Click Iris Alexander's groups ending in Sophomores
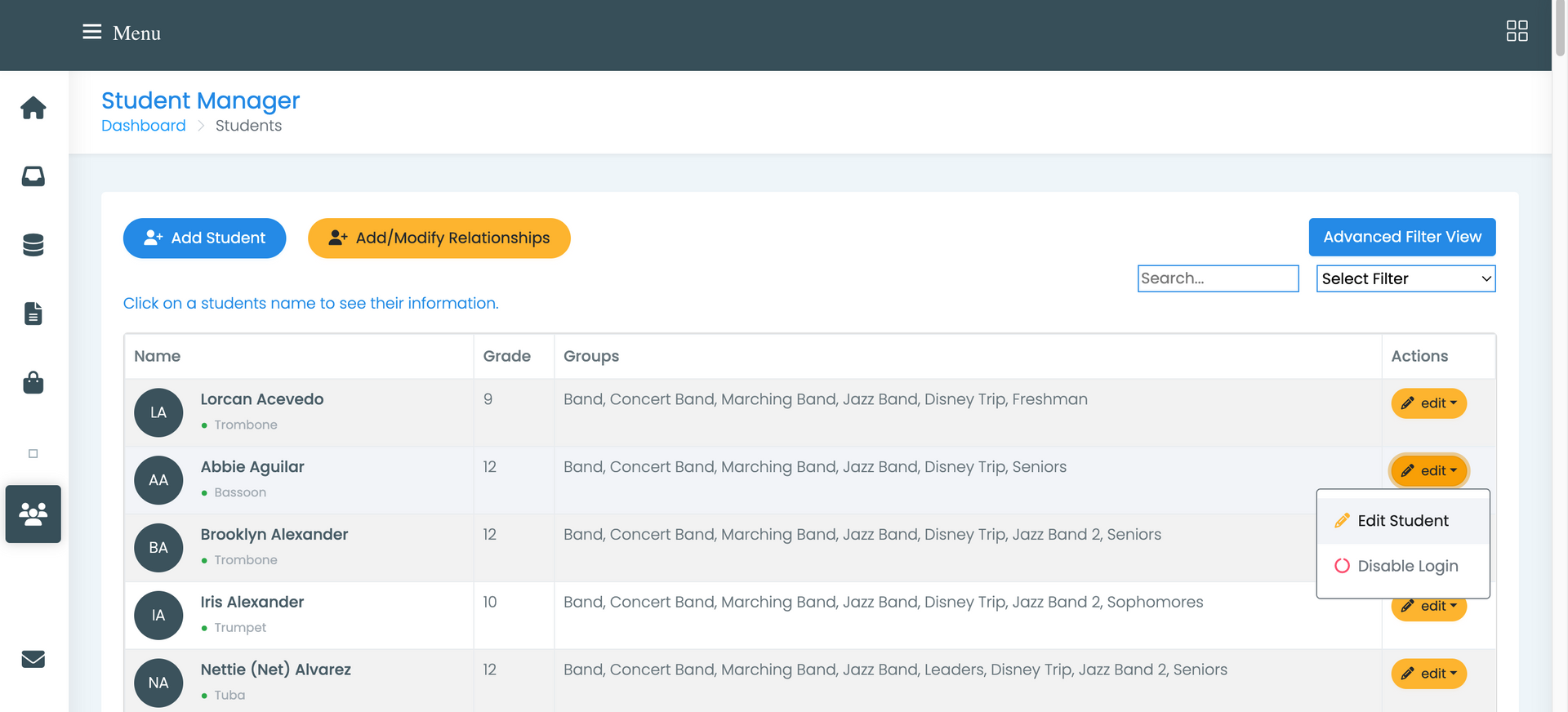Image resolution: width=1568 pixels, height=712 pixels. click(884, 603)
